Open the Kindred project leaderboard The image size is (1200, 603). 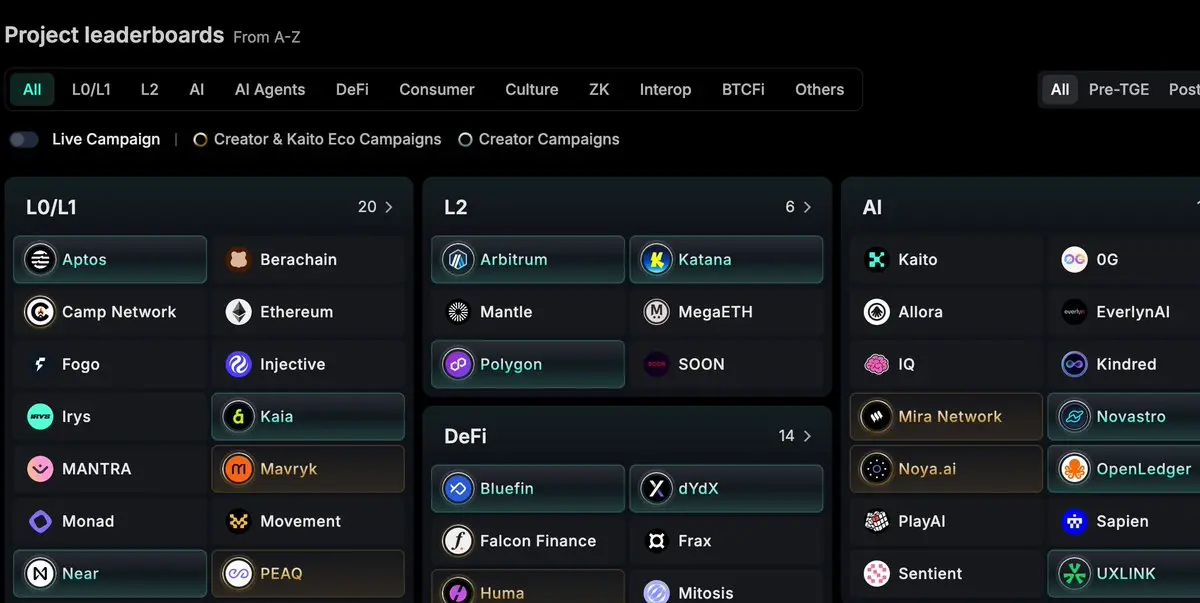click(x=1123, y=364)
